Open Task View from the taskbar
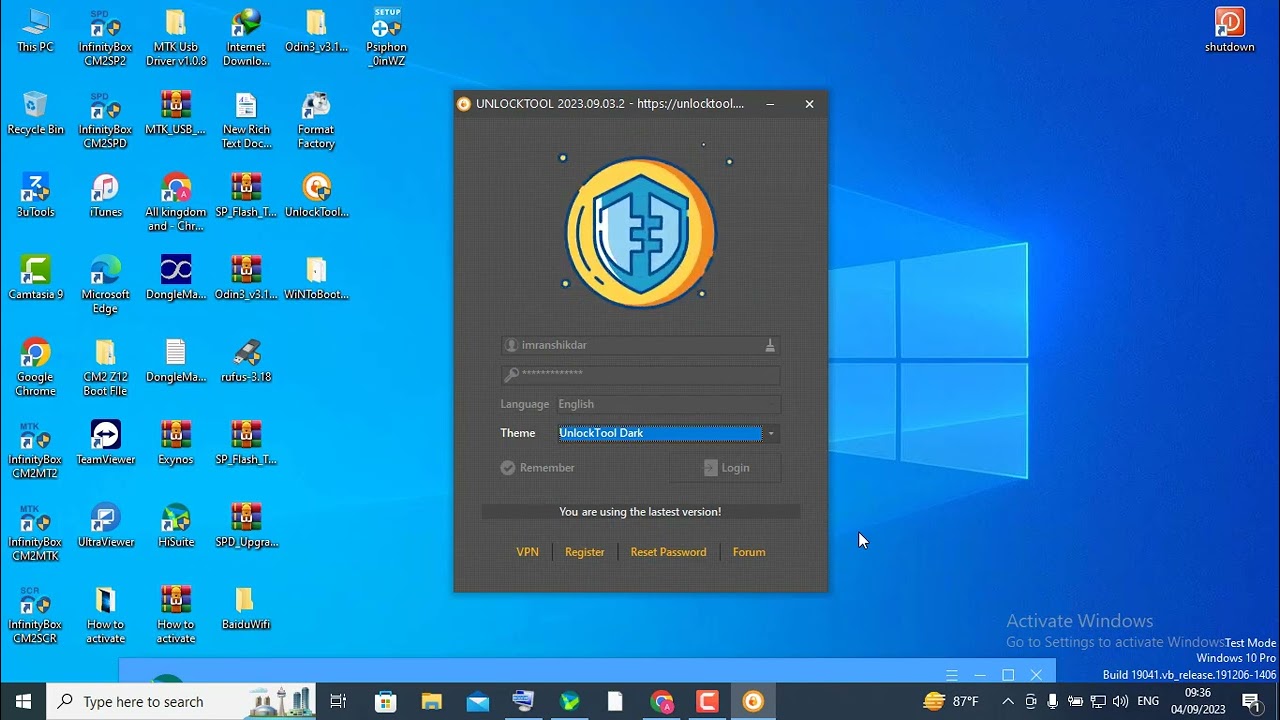The height and width of the screenshot is (720, 1280). coord(338,702)
